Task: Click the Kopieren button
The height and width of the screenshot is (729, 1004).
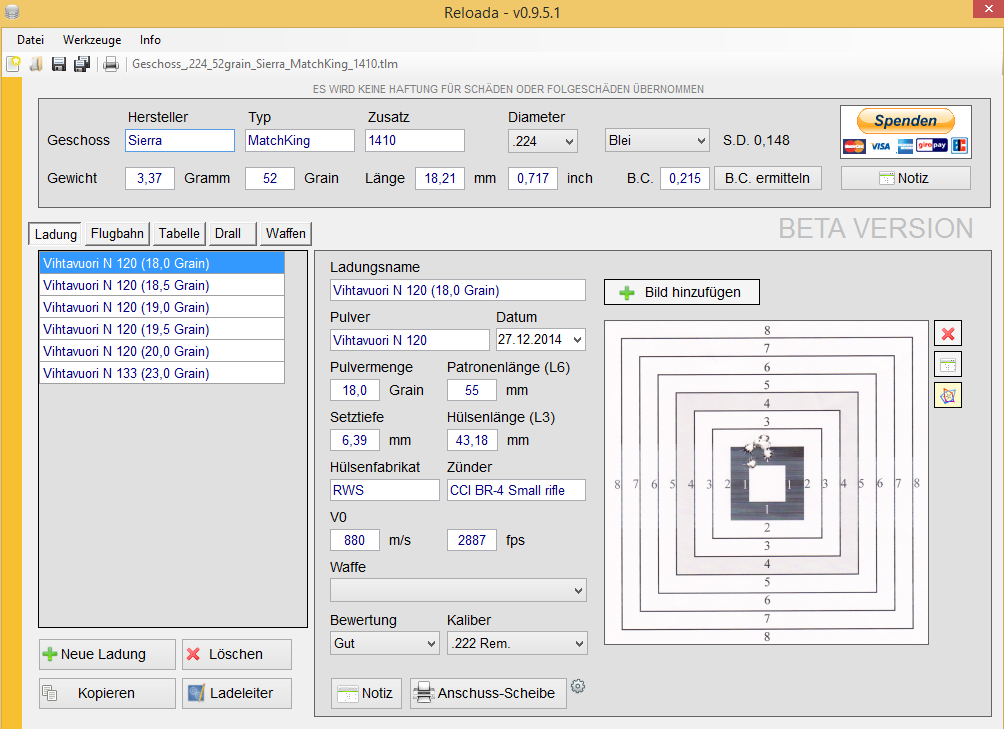Action: coord(107,693)
